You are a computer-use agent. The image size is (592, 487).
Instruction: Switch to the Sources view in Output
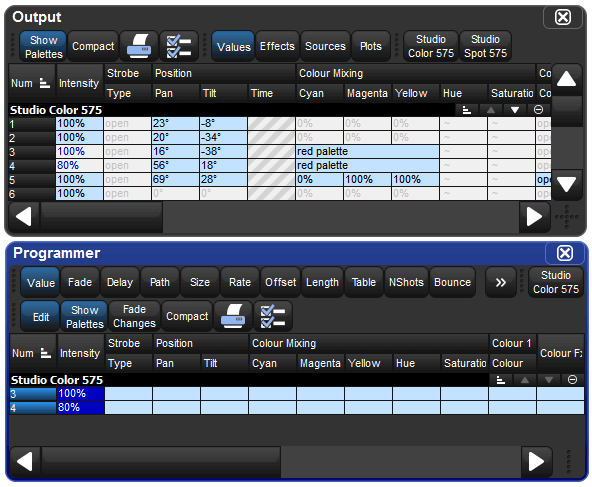click(325, 46)
